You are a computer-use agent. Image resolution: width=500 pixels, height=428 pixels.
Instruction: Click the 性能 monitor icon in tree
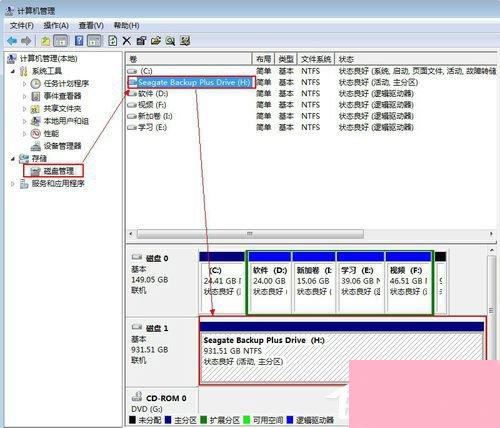coord(36,134)
